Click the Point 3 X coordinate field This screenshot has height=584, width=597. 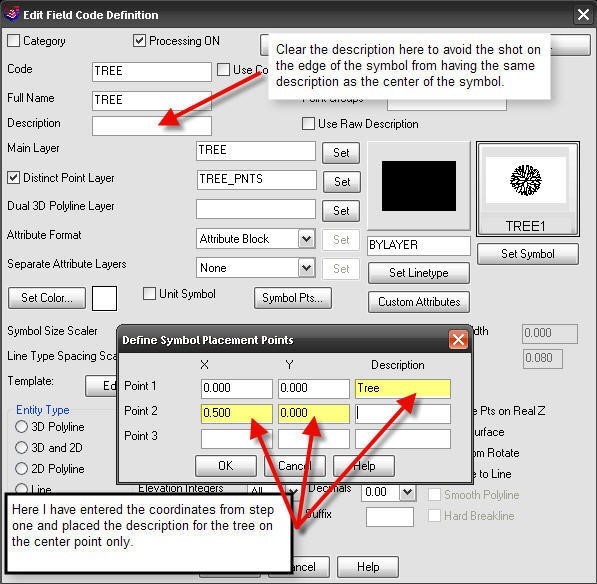pyautogui.click(x=236, y=439)
